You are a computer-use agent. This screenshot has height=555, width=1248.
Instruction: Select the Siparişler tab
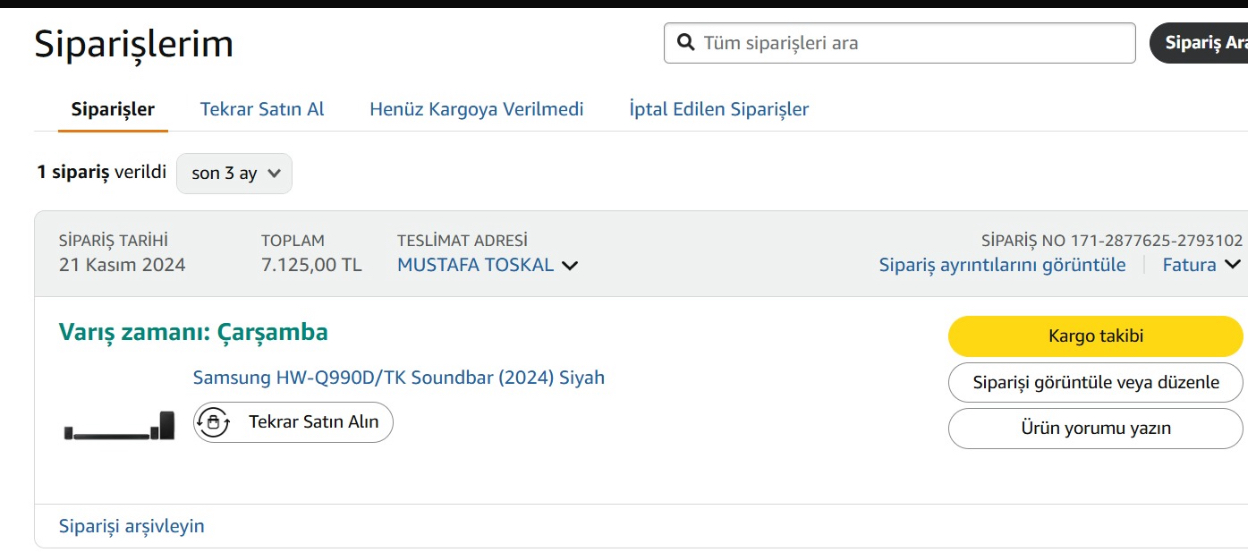pos(113,109)
